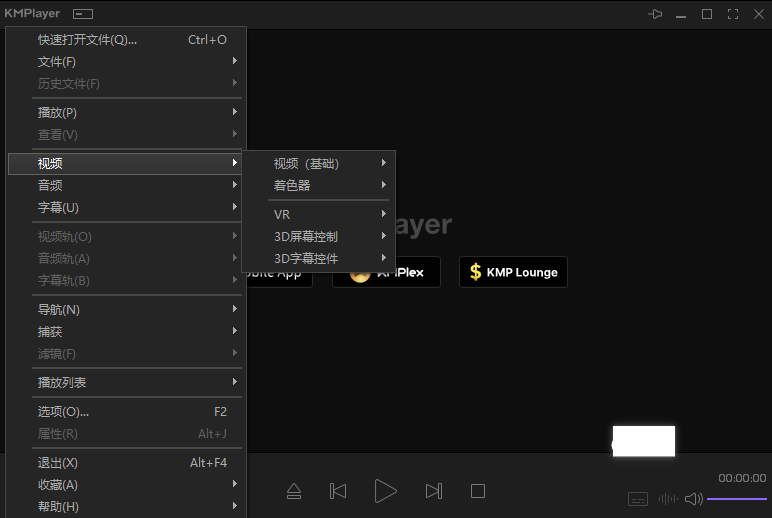772x518 pixels.
Task: Click the arrow beside 3D字幕控件
Action: pyautogui.click(x=384, y=258)
